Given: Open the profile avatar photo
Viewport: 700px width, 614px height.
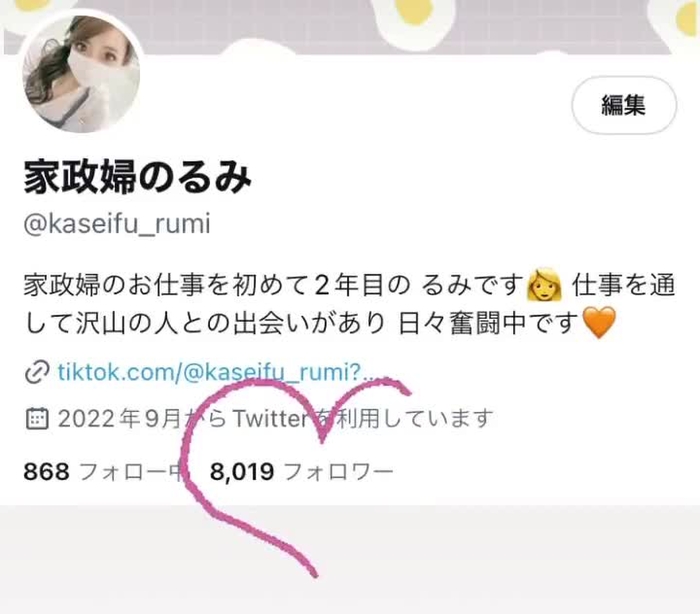Looking at the screenshot, I should [x=81, y=74].
